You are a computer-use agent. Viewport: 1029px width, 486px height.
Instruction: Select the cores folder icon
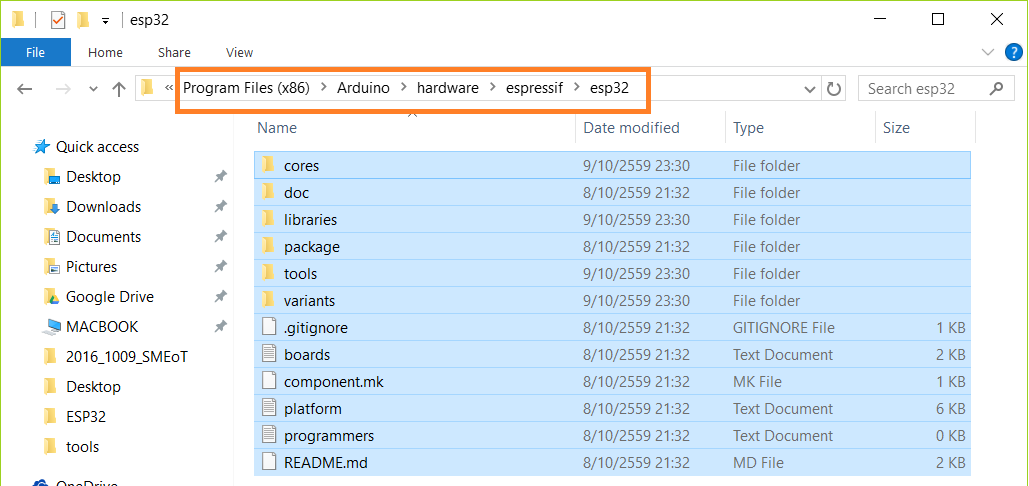(x=268, y=165)
